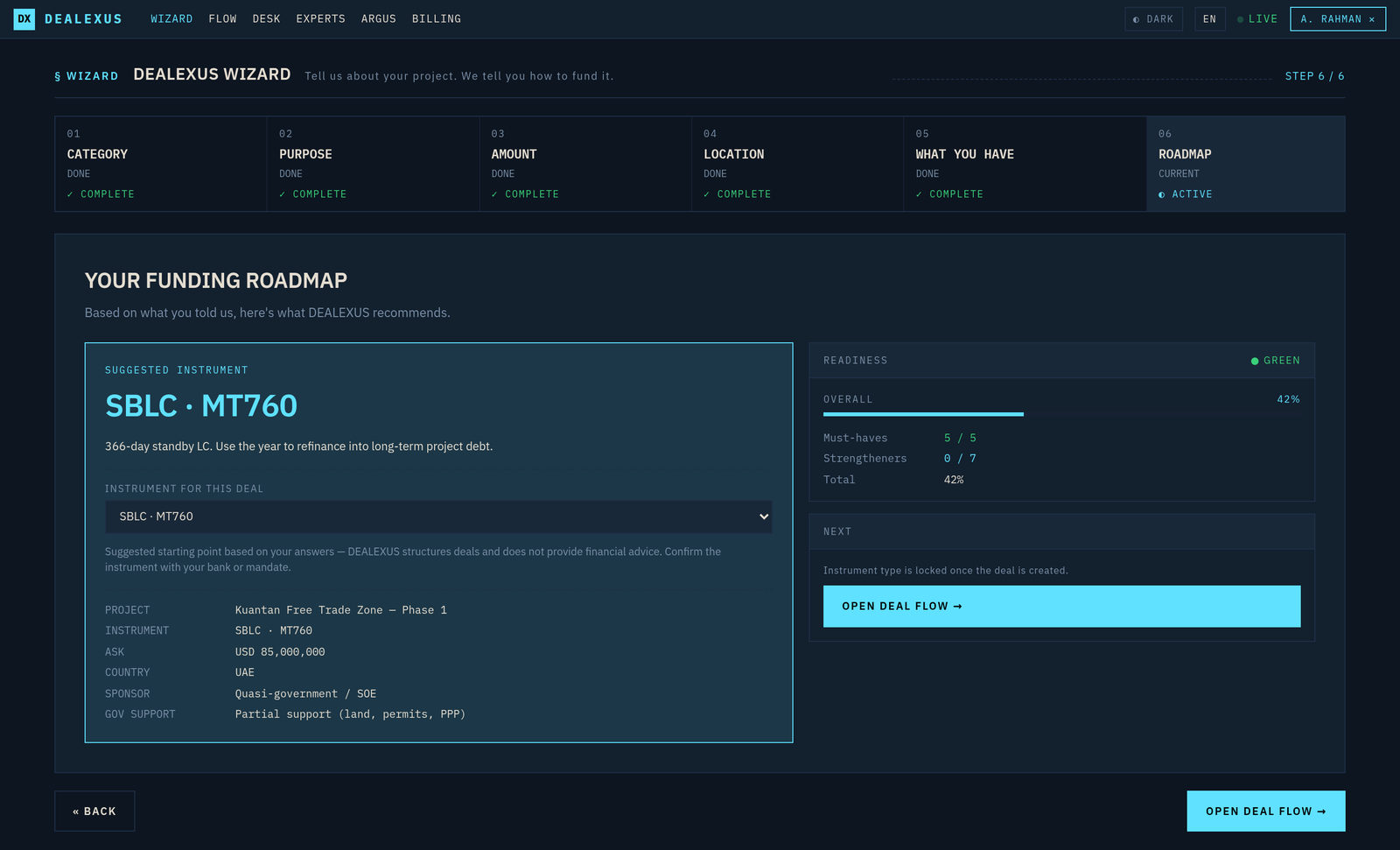Viewport: 1400px width, 850px height.
Task: Click the OVERALL readiness progress bar
Action: (1061, 414)
